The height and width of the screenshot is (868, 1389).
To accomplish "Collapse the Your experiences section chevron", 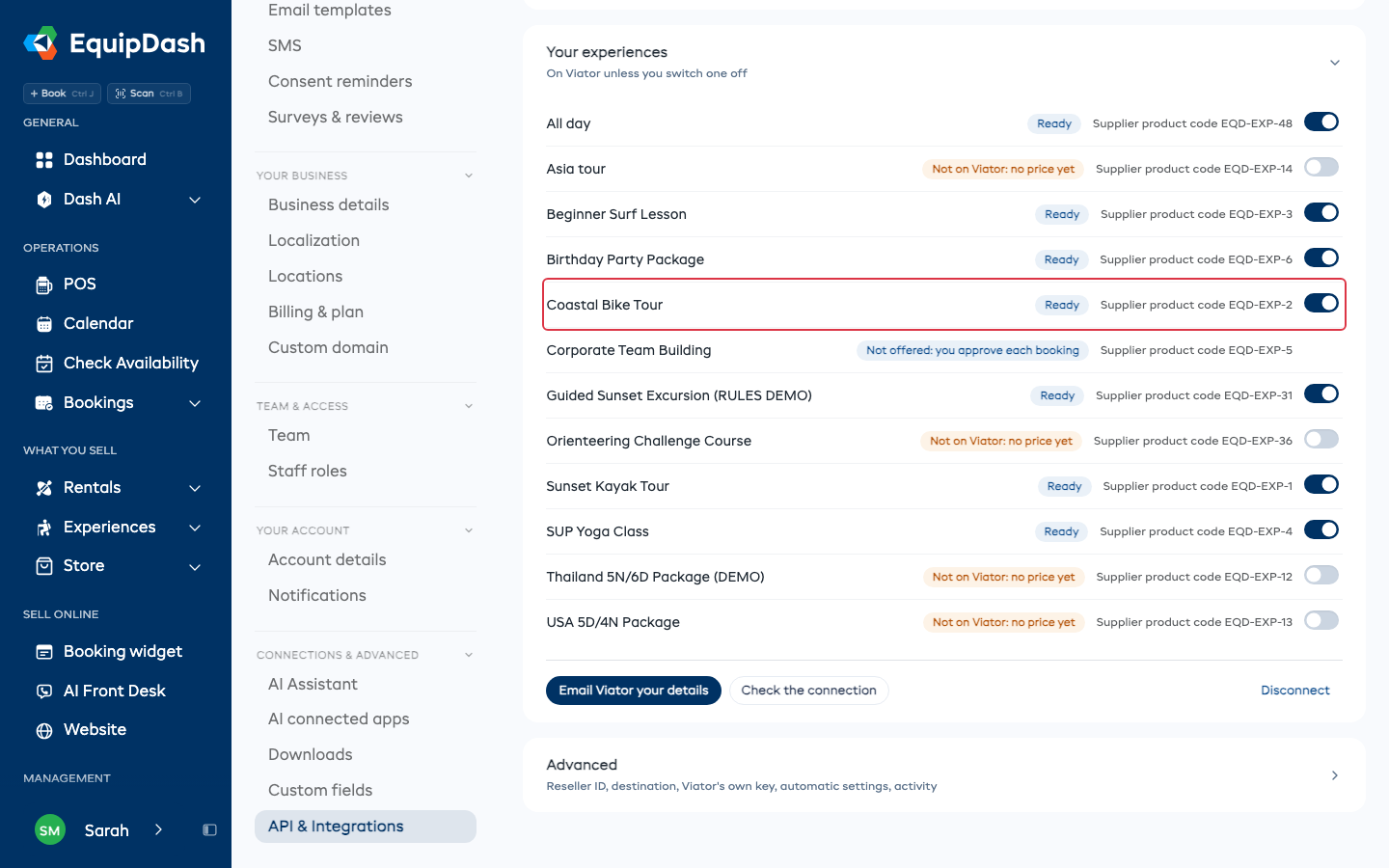I will 1335,63.
